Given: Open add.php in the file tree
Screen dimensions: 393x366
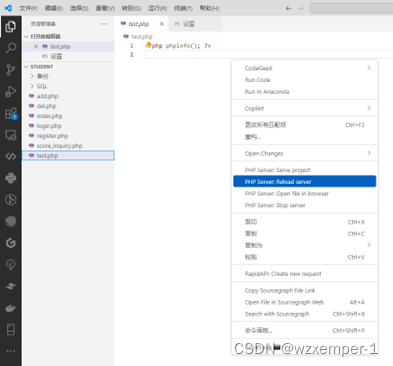Looking at the screenshot, I should [68, 96].
